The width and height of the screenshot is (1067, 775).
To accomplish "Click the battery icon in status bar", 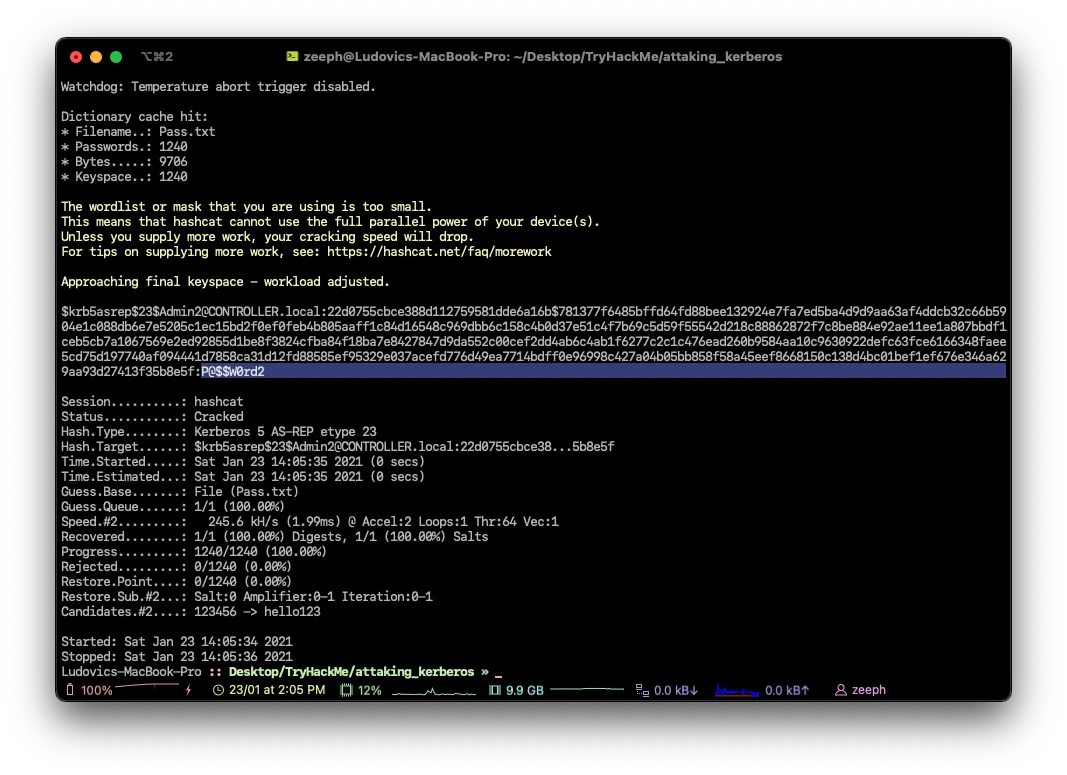I will (x=69, y=690).
